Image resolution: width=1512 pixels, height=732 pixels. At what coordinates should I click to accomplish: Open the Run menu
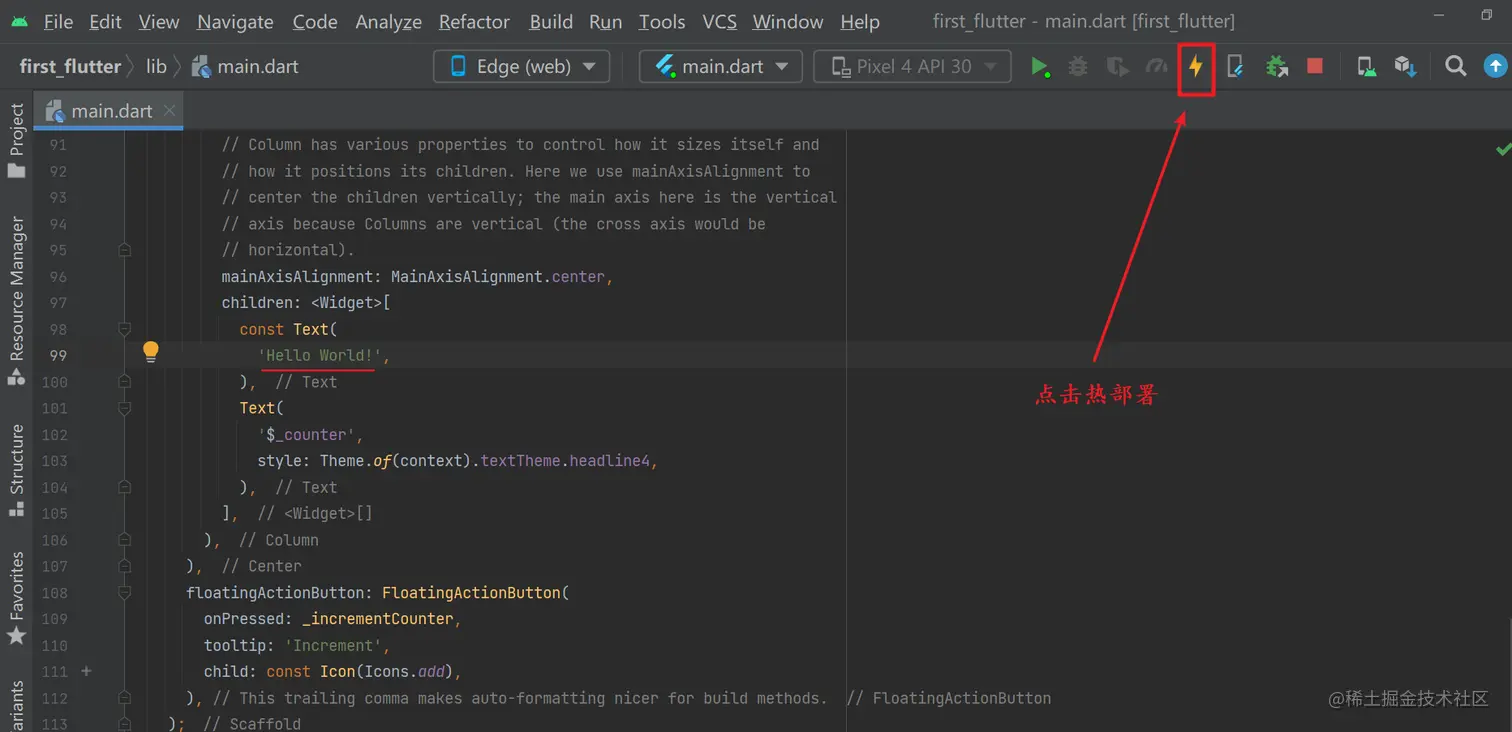click(x=606, y=21)
